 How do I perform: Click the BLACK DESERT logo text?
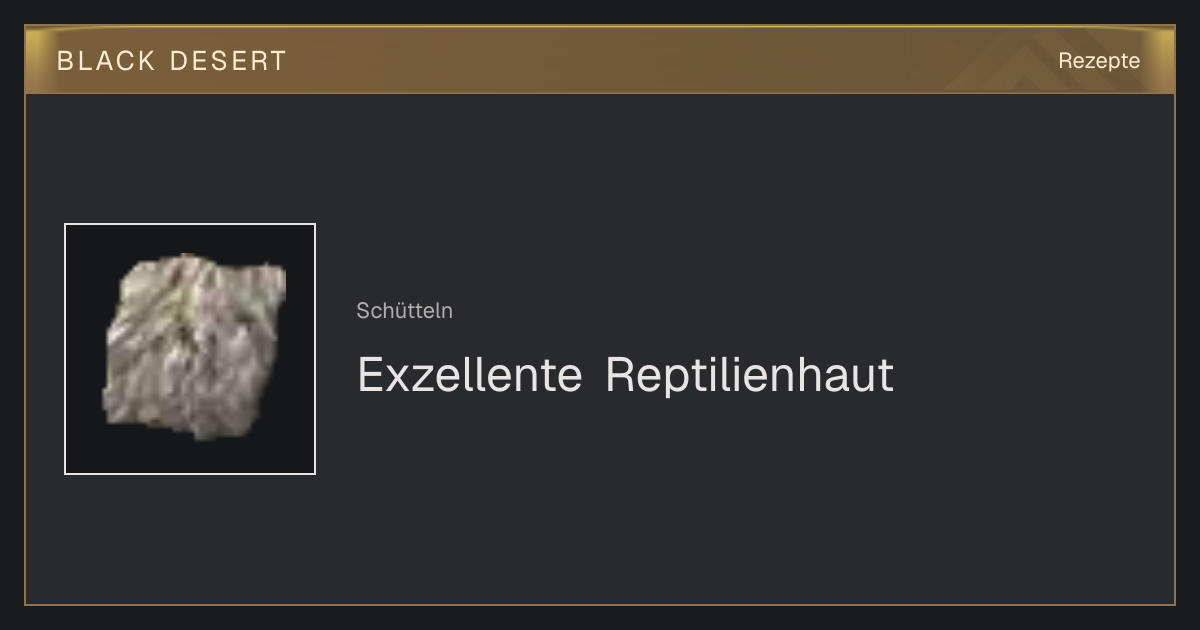coord(171,61)
